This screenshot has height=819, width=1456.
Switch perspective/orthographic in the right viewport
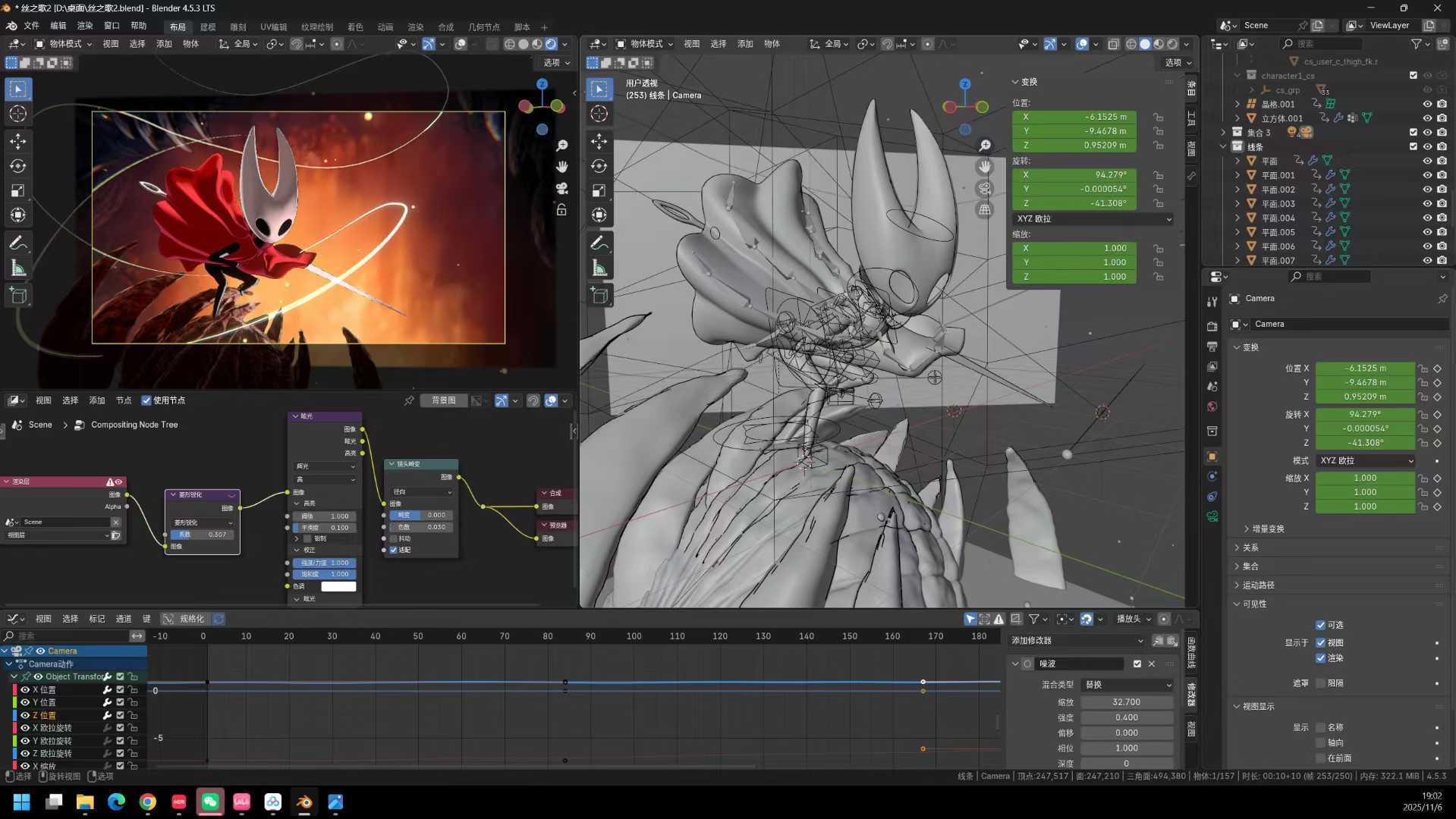tap(985, 209)
